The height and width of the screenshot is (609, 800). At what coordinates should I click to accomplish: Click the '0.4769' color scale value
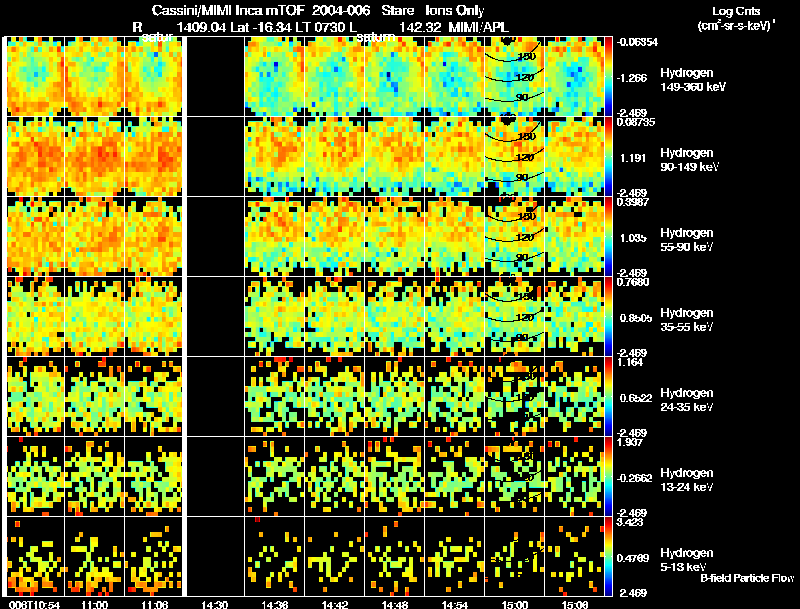pos(634,559)
